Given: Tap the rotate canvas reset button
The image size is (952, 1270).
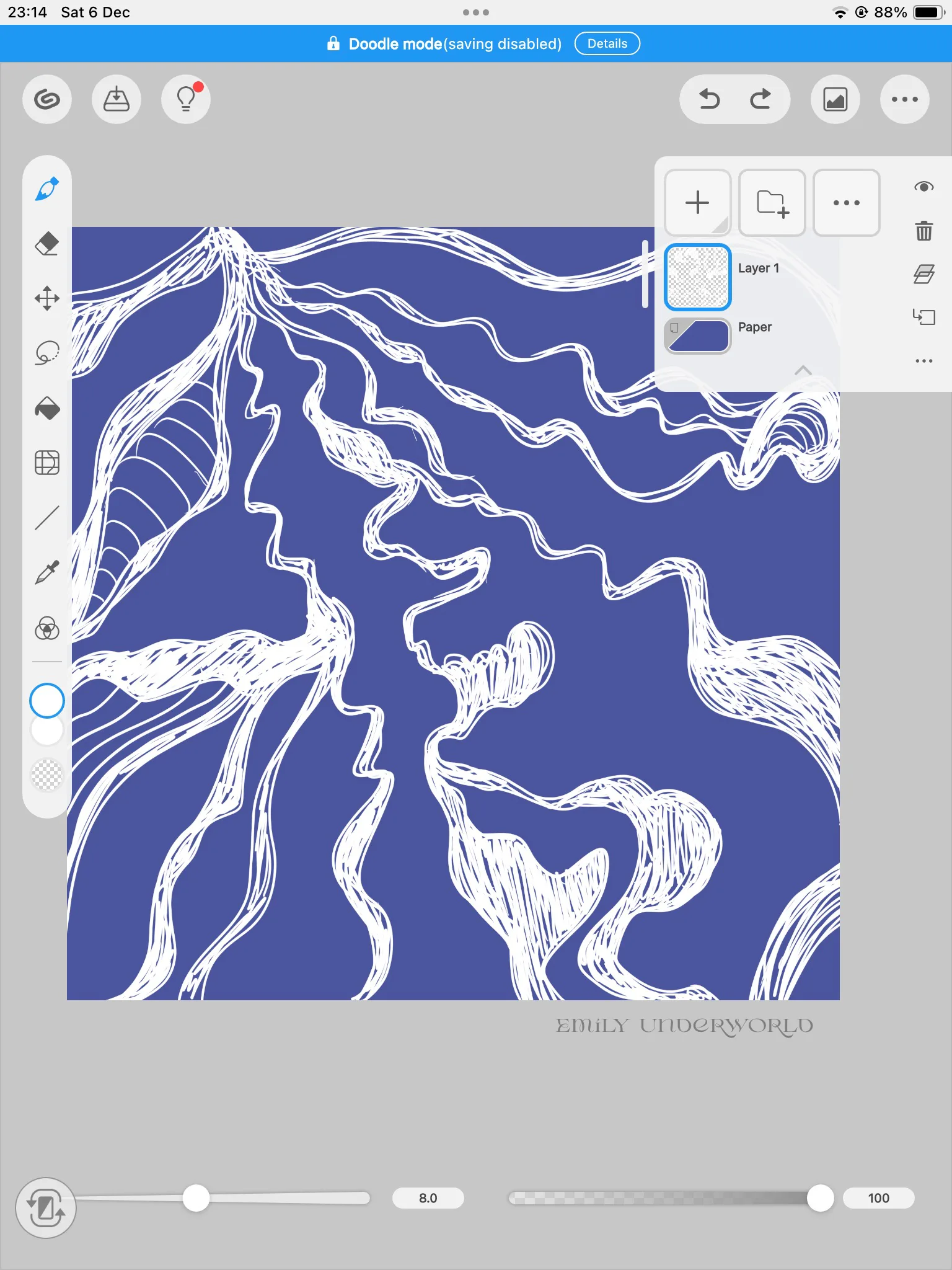Looking at the screenshot, I should (46, 1208).
